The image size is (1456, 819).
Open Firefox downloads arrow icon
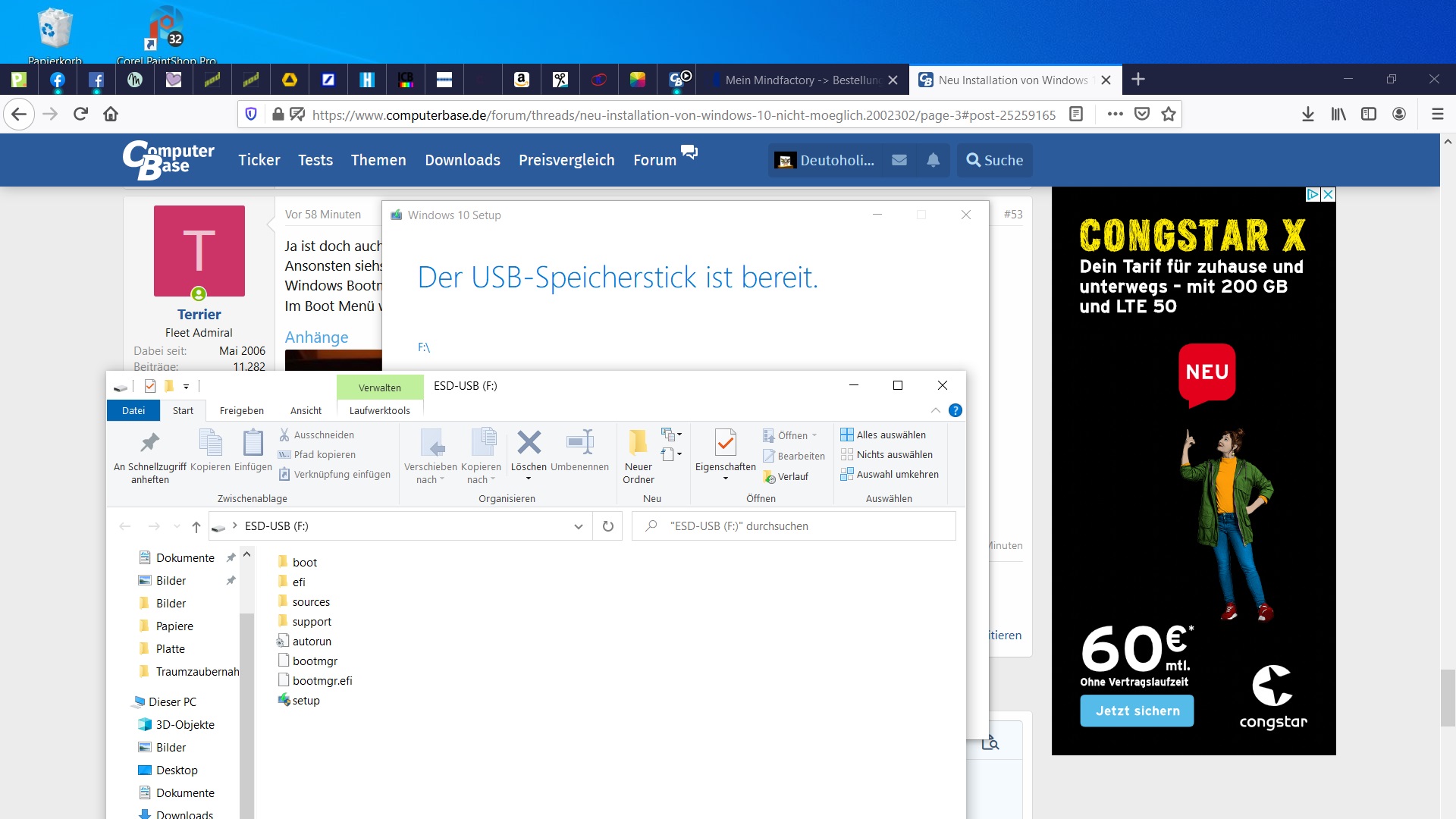point(1308,115)
